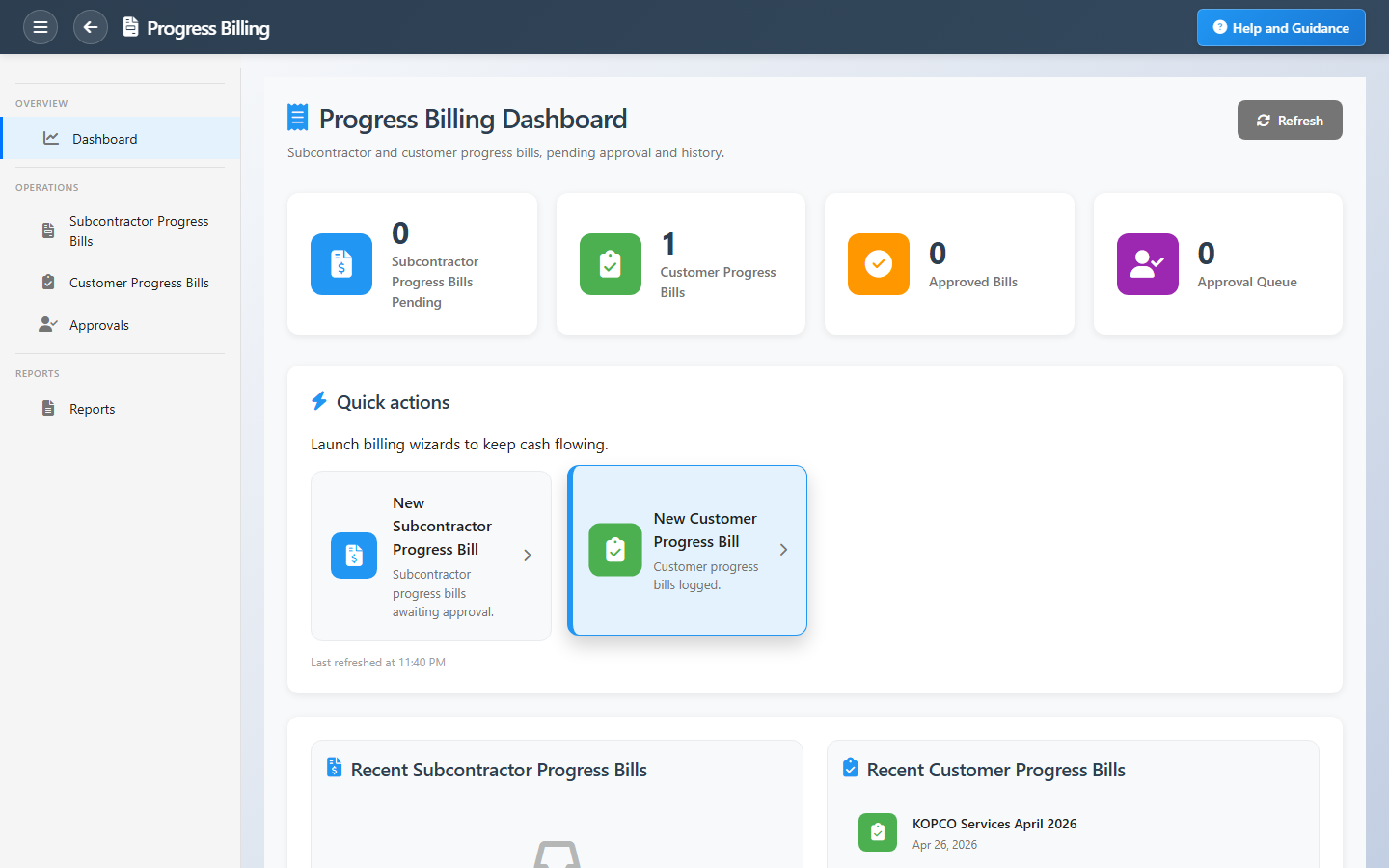Click the green clipboard icon on Customer Progress Bills card
Viewport: 1389px width, 868px height.
tap(611, 264)
